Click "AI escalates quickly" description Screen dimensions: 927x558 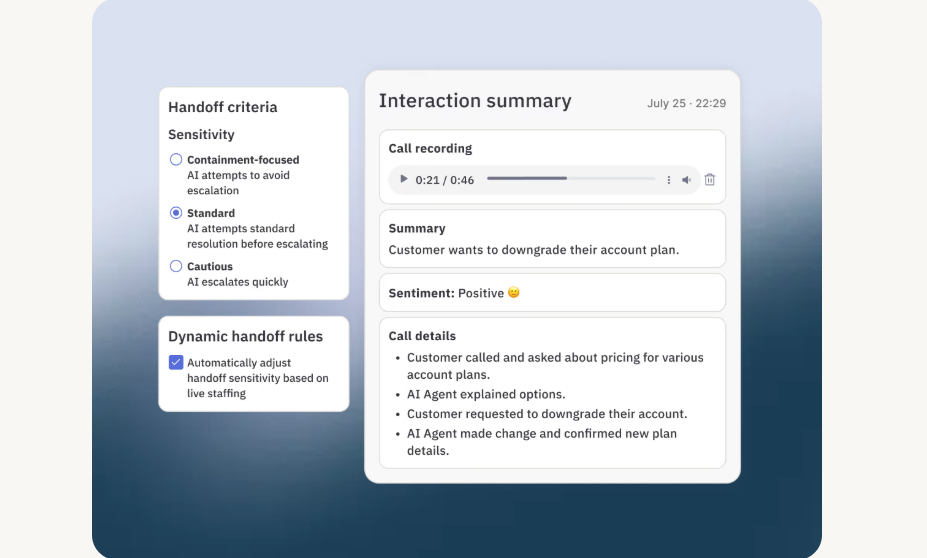point(238,282)
